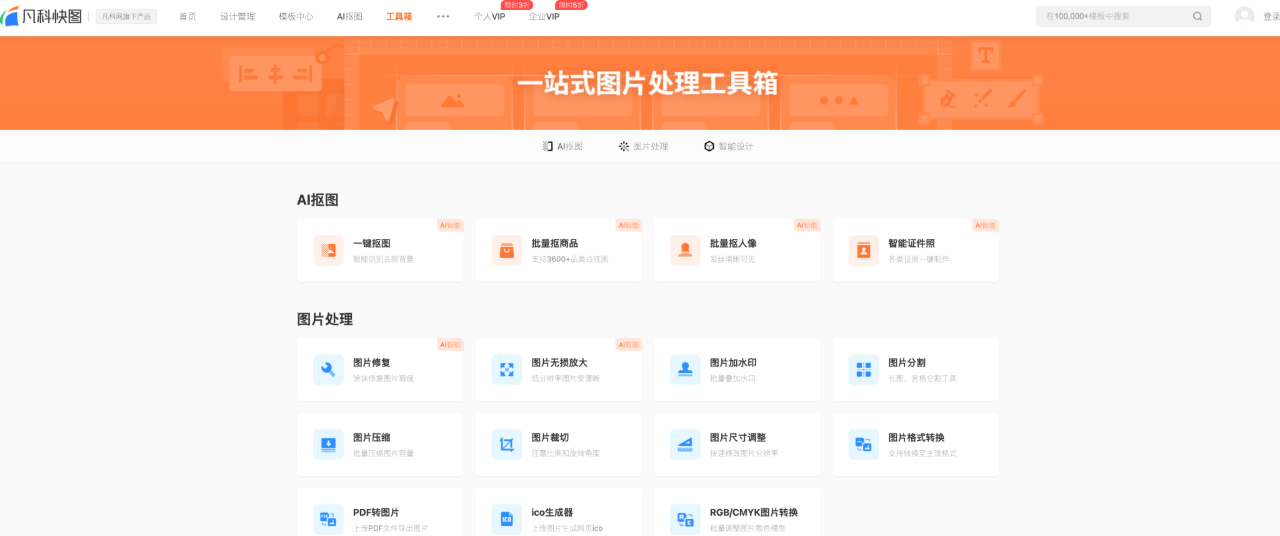Select the 图片修复 wrench icon
This screenshot has width=1280, height=536.
pos(328,370)
